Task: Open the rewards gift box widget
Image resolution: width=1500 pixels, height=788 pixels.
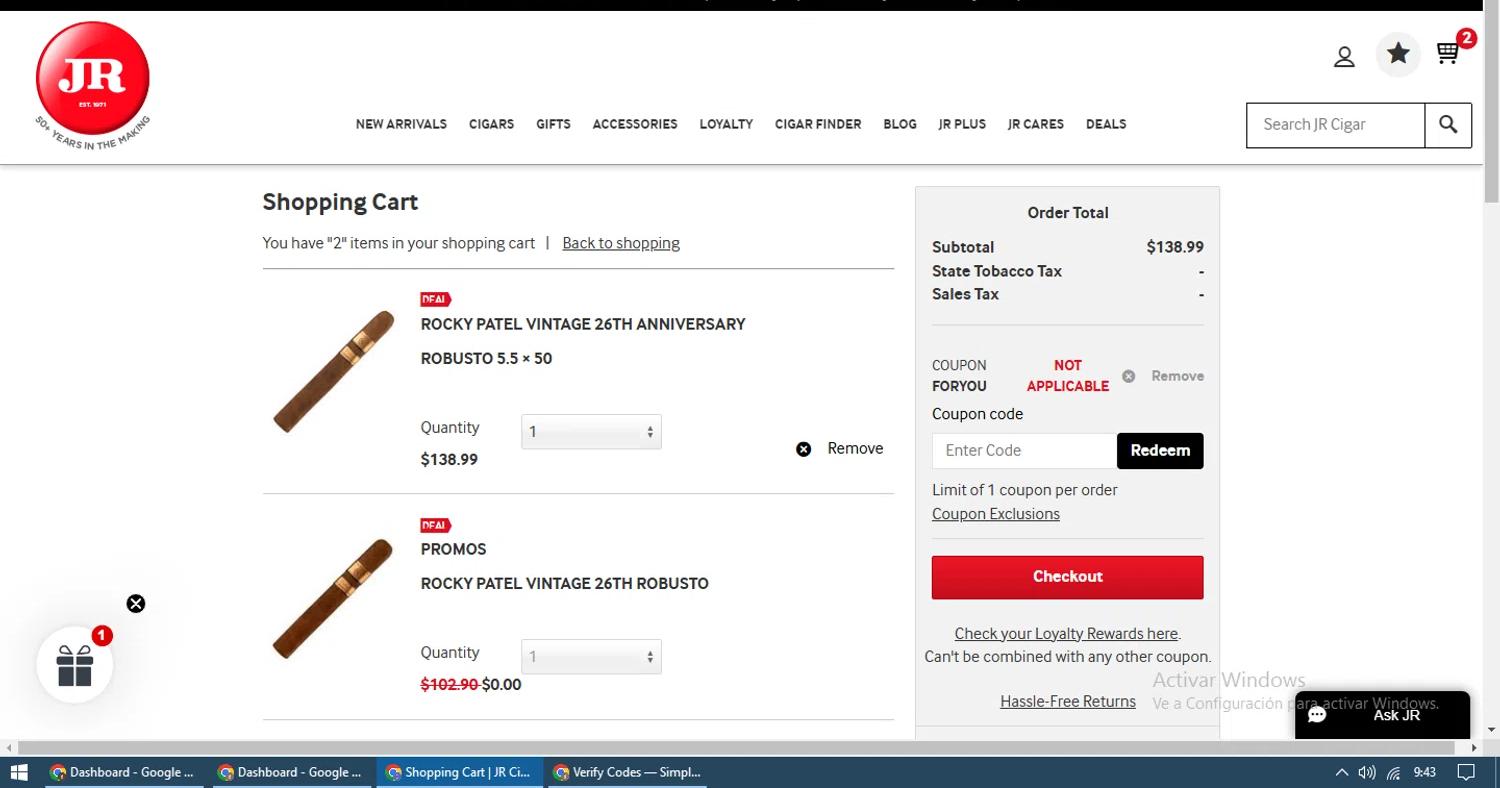Action: tap(74, 665)
